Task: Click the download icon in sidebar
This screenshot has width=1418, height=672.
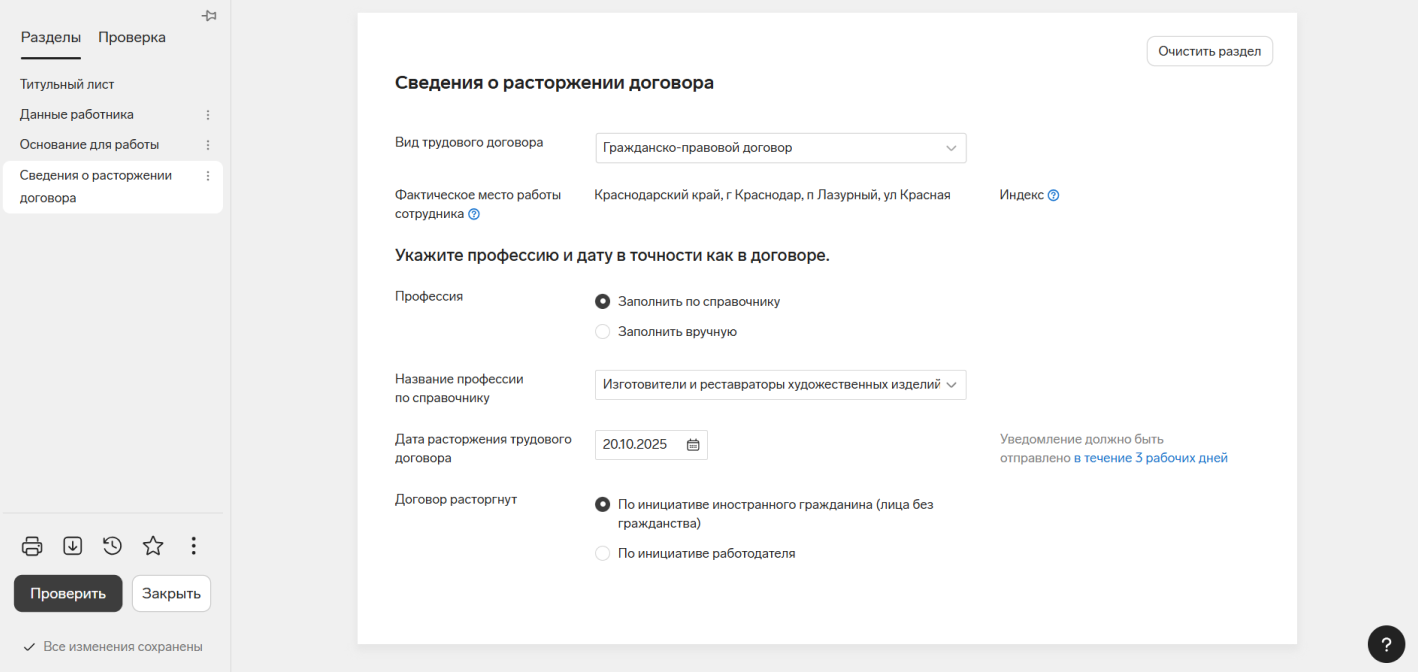Action: pyautogui.click(x=72, y=546)
